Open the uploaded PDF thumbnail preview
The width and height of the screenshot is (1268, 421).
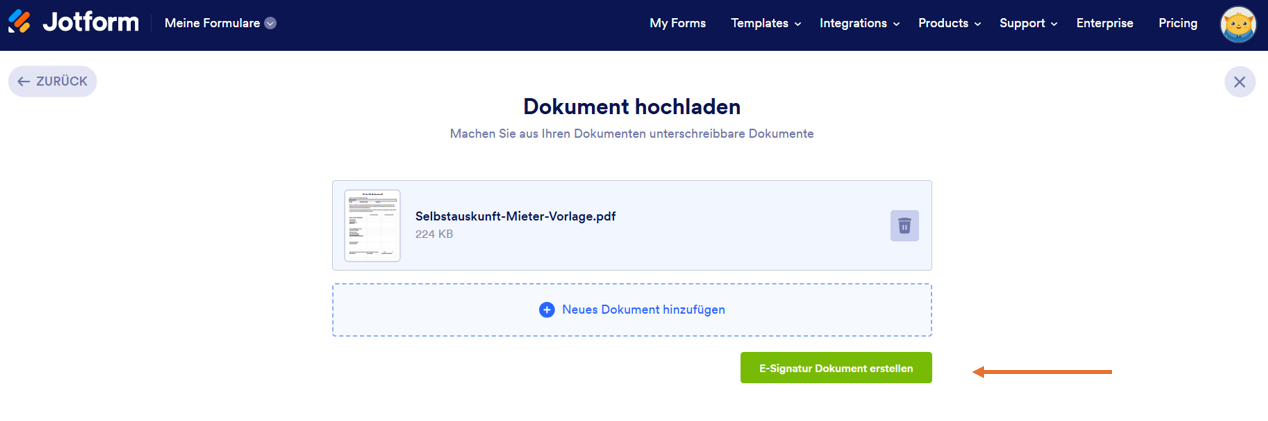pyautogui.click(x=372, y=226)
